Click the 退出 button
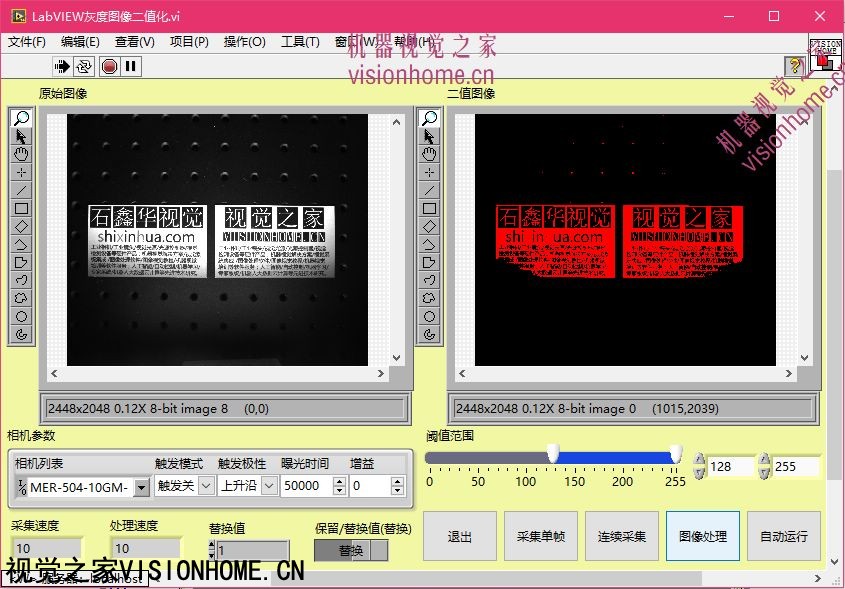 point(460,536)
